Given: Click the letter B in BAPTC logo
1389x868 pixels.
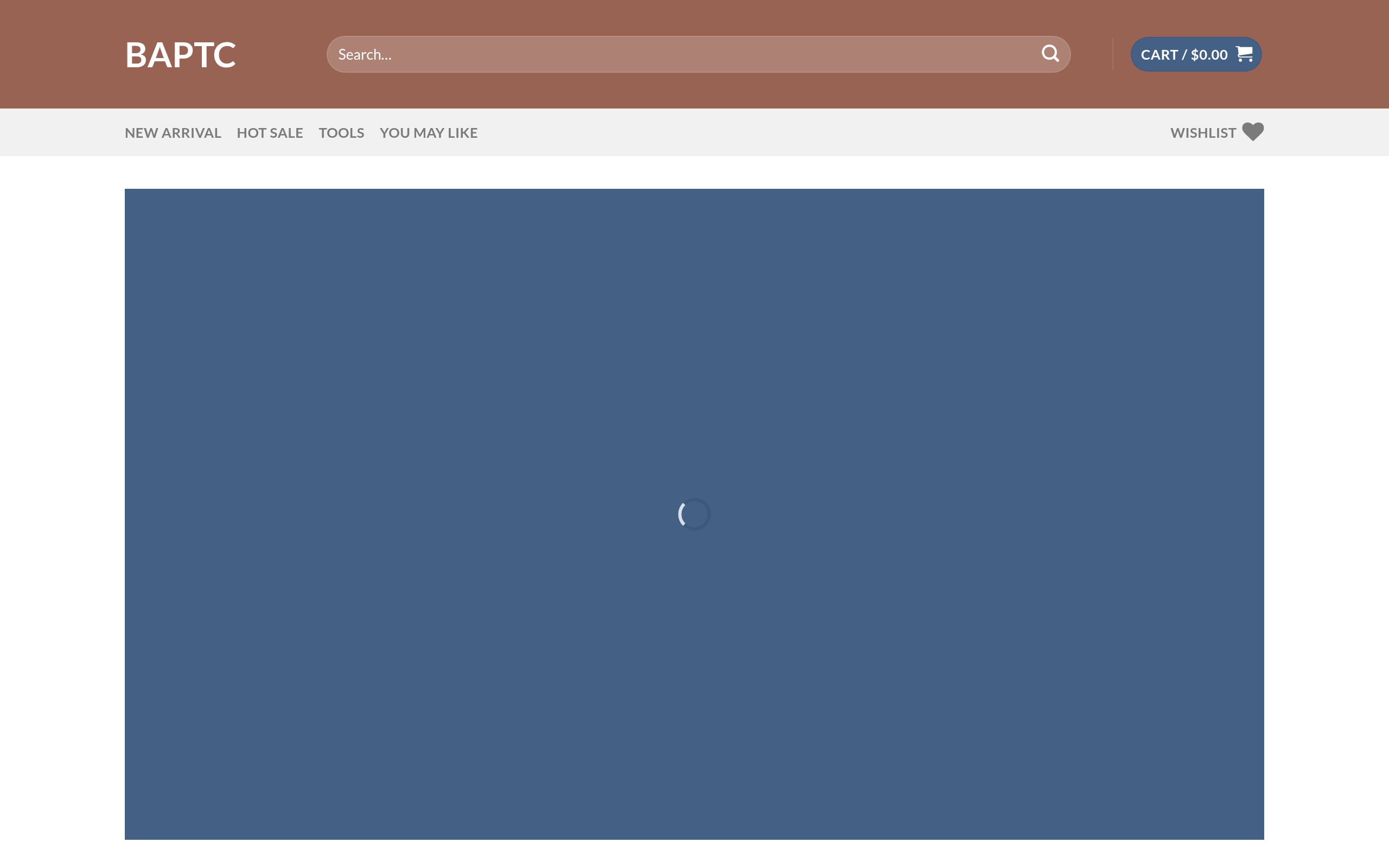Looking at the screenshot, I should pos(137,55).
